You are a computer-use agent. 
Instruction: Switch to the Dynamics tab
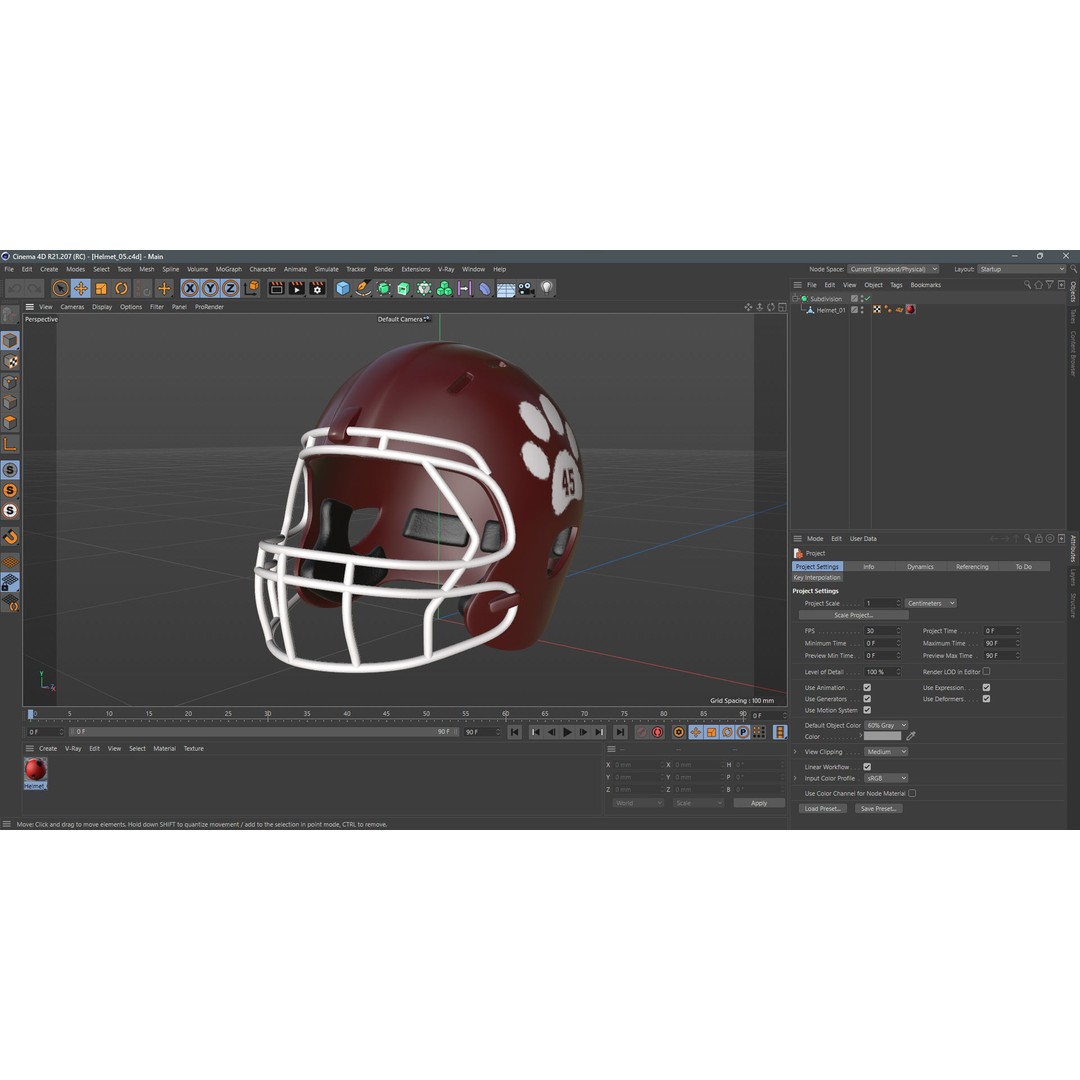tap(919, 567)
